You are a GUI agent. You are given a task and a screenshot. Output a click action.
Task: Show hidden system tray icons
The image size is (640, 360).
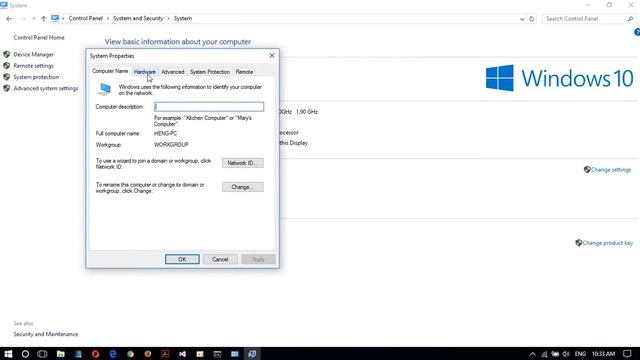click(x=532, y=354)
